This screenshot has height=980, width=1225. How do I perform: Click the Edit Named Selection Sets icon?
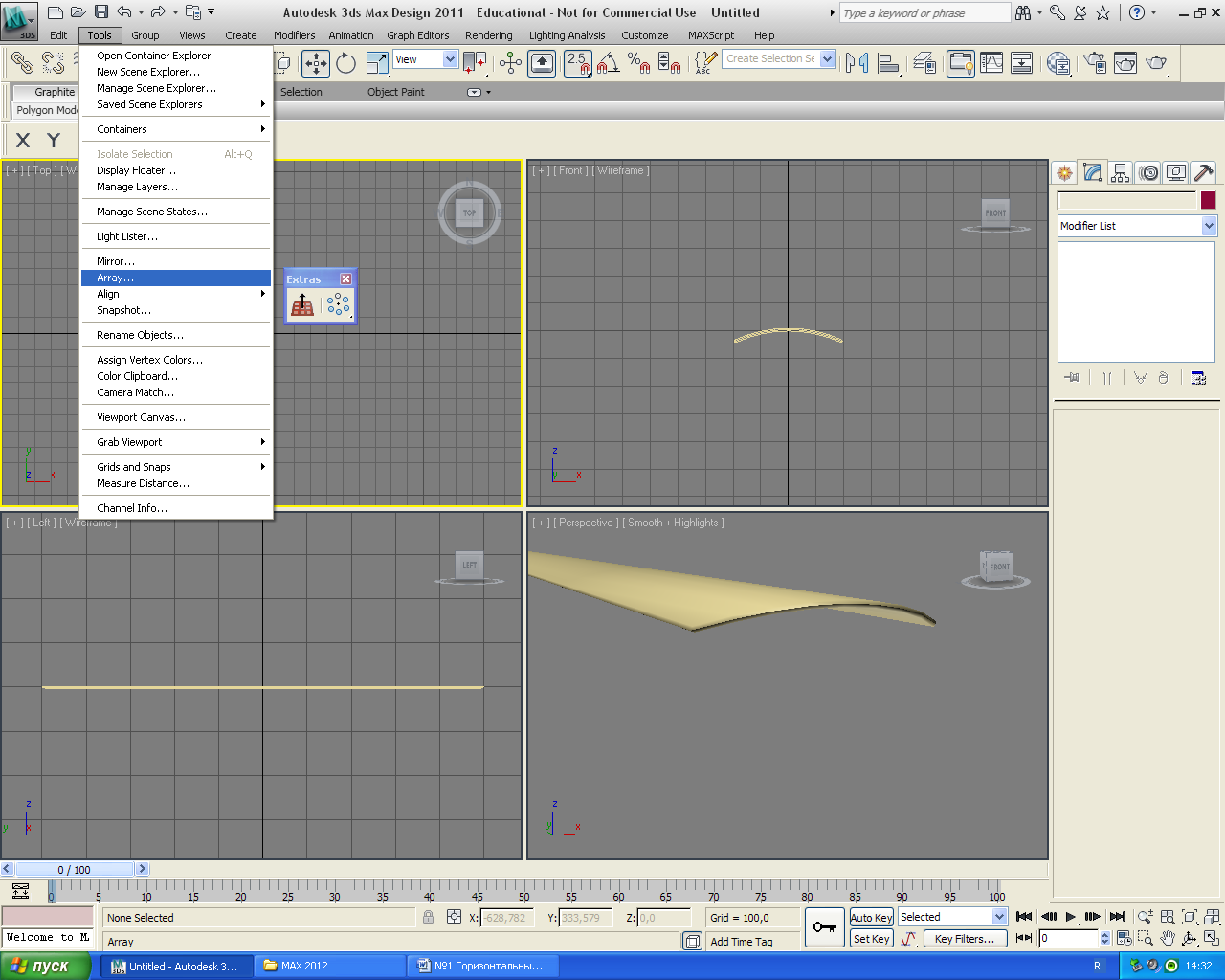705,63
